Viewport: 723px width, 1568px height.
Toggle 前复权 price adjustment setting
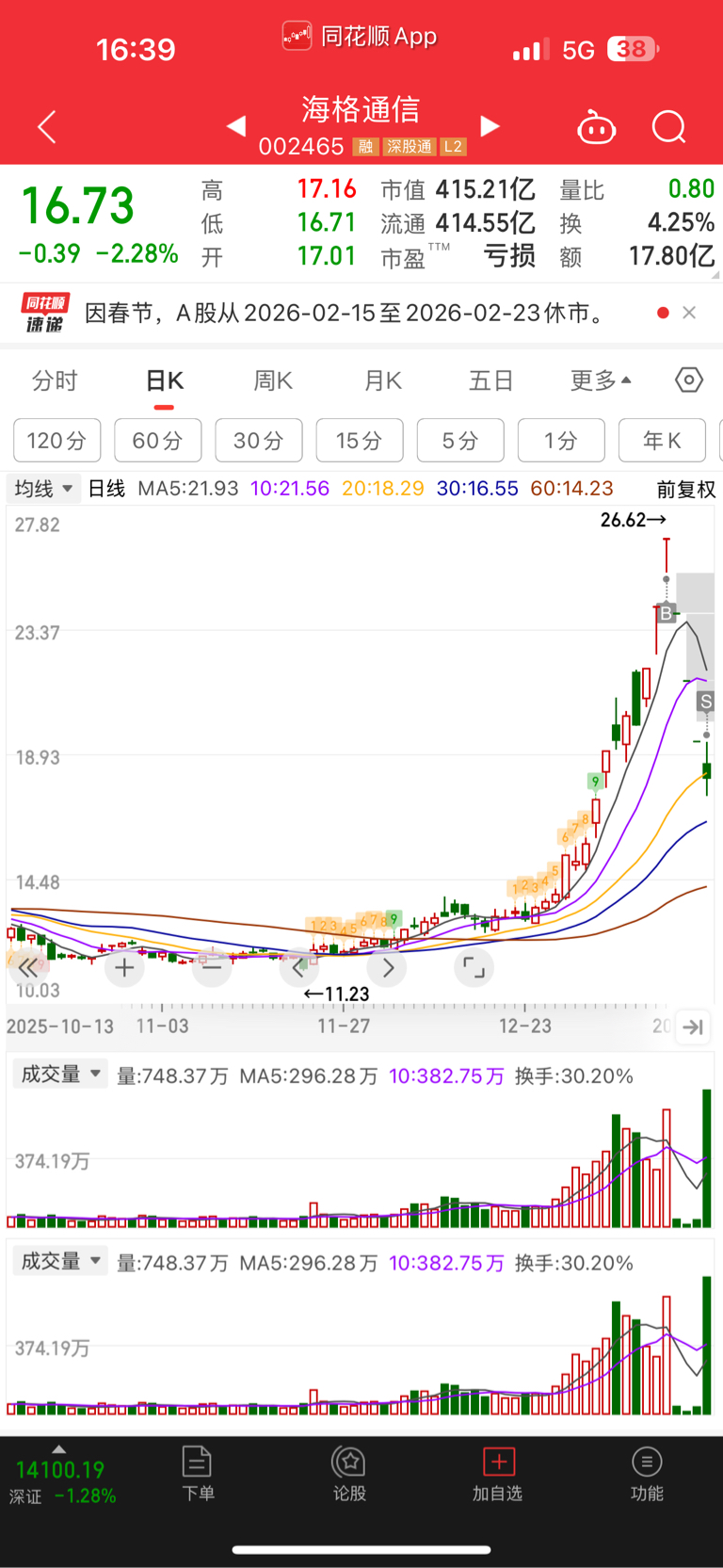(686, 490)
